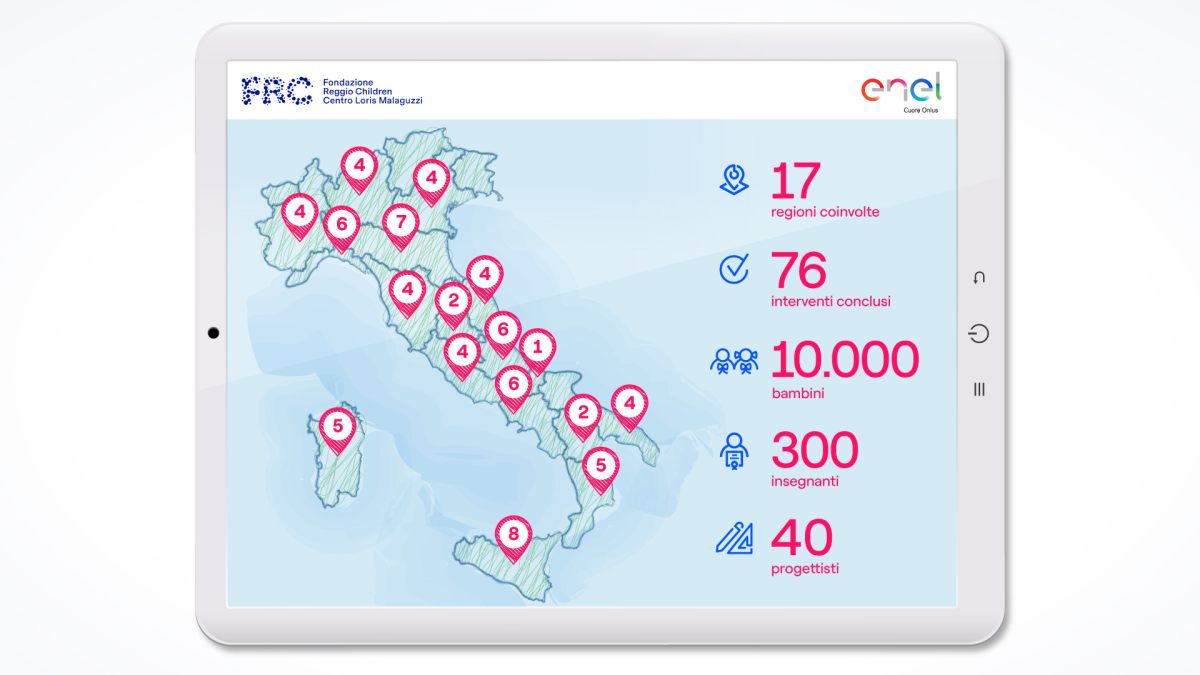Viewport: 1200px width, 675px height.
Task: Tap the pin numbered 5 on Sardinia
Action: (x=338, y=427)
